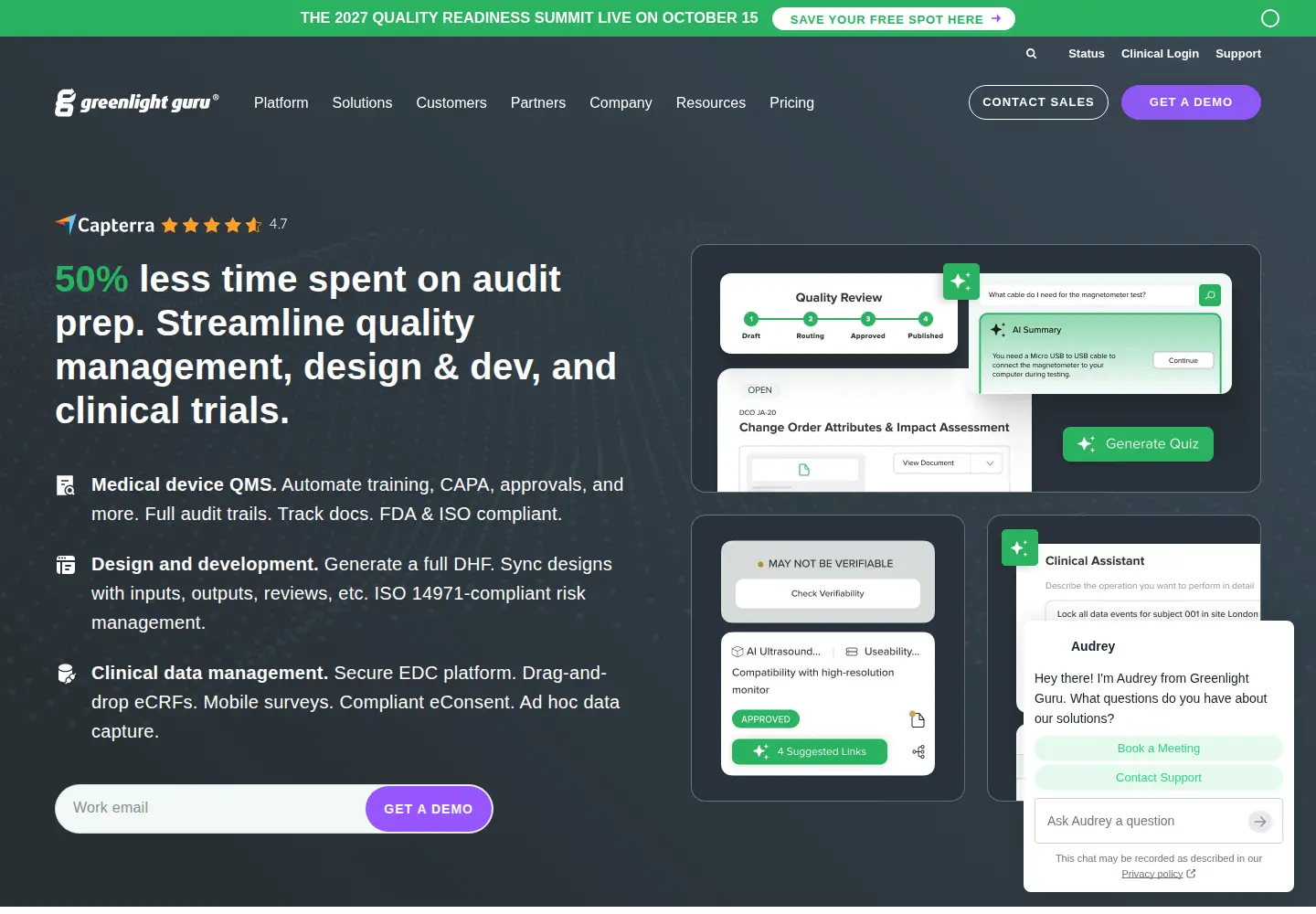Image resolution: width=1316 pixels, height=914 pixels.
Task: Click the header Get a Demo button
Action: pos(1191,102)
